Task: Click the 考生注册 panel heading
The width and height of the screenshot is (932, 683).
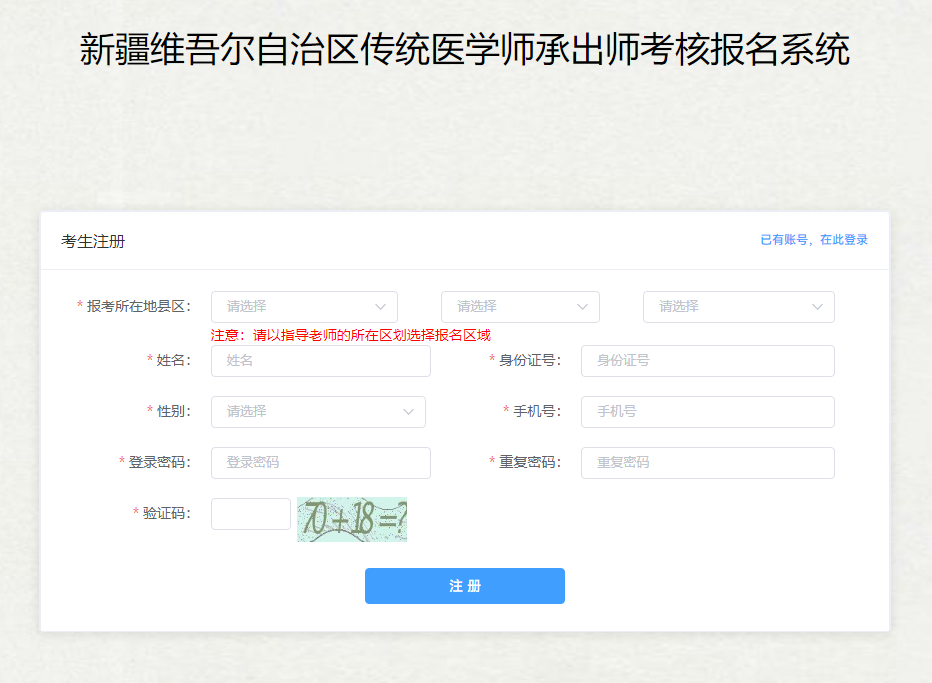Action: click(x=93, y=241)
